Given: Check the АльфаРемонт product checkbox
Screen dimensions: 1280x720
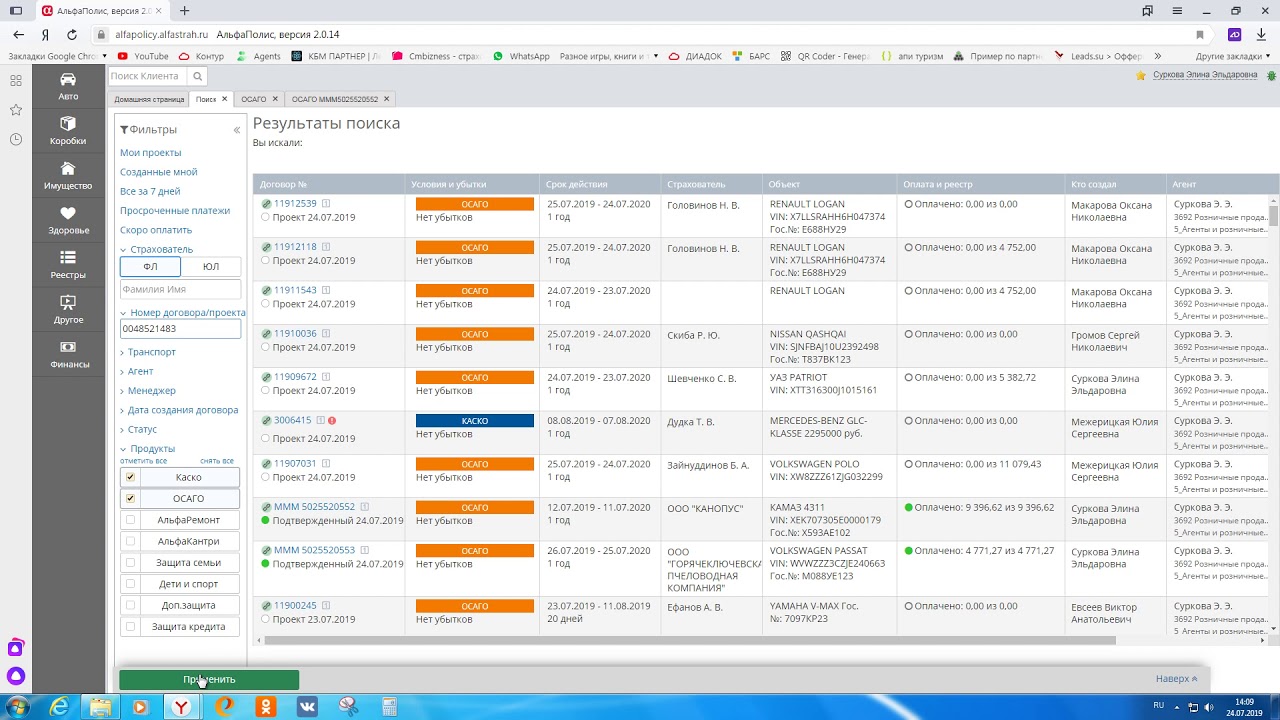Looking at the screenshot, I should [130, 520].
